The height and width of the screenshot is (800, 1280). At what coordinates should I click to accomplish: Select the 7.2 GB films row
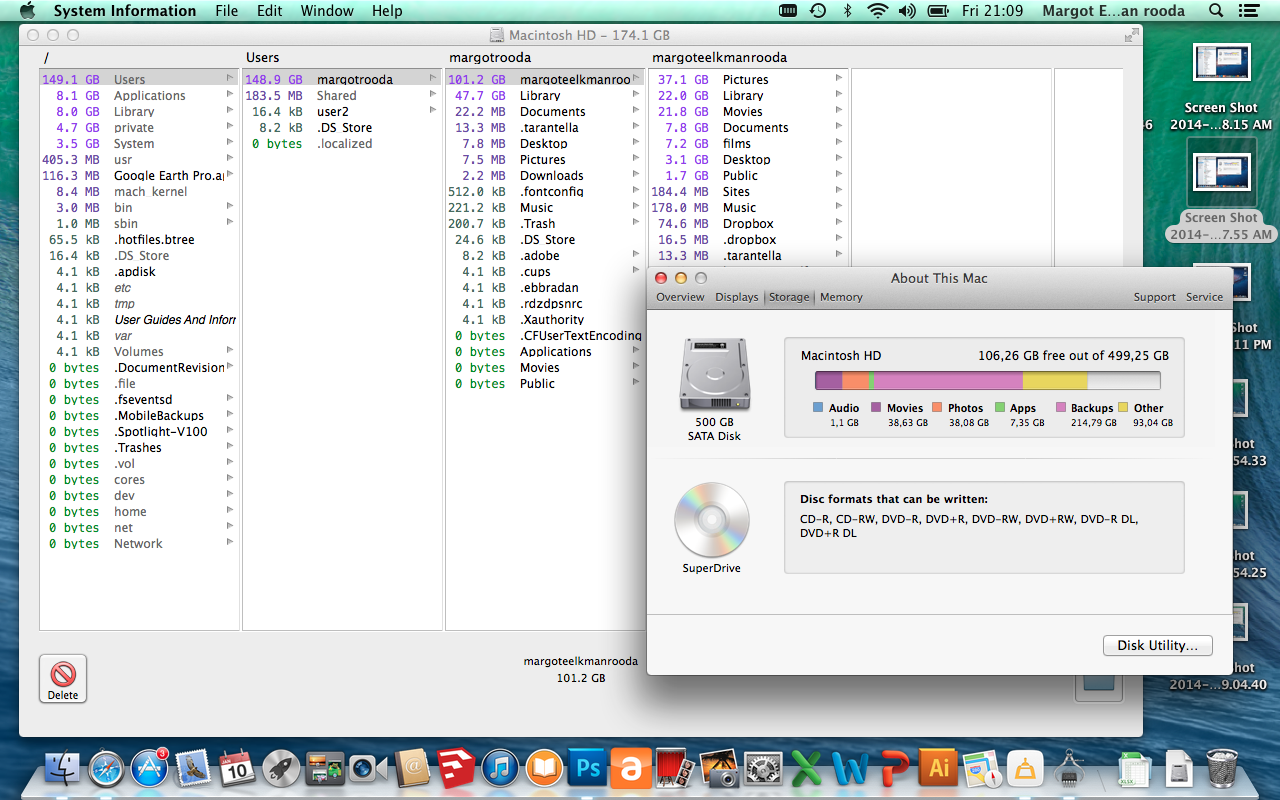pos(748,143)
